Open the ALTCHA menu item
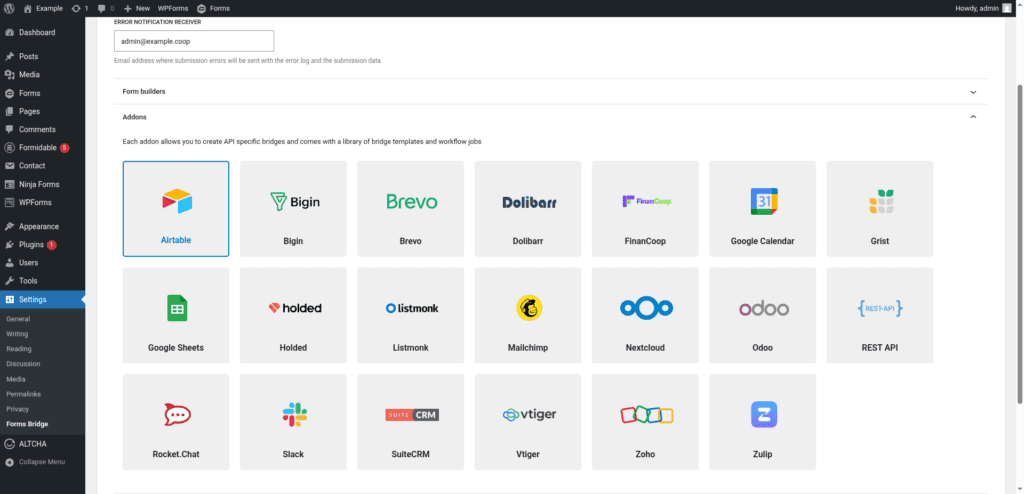 42,444
